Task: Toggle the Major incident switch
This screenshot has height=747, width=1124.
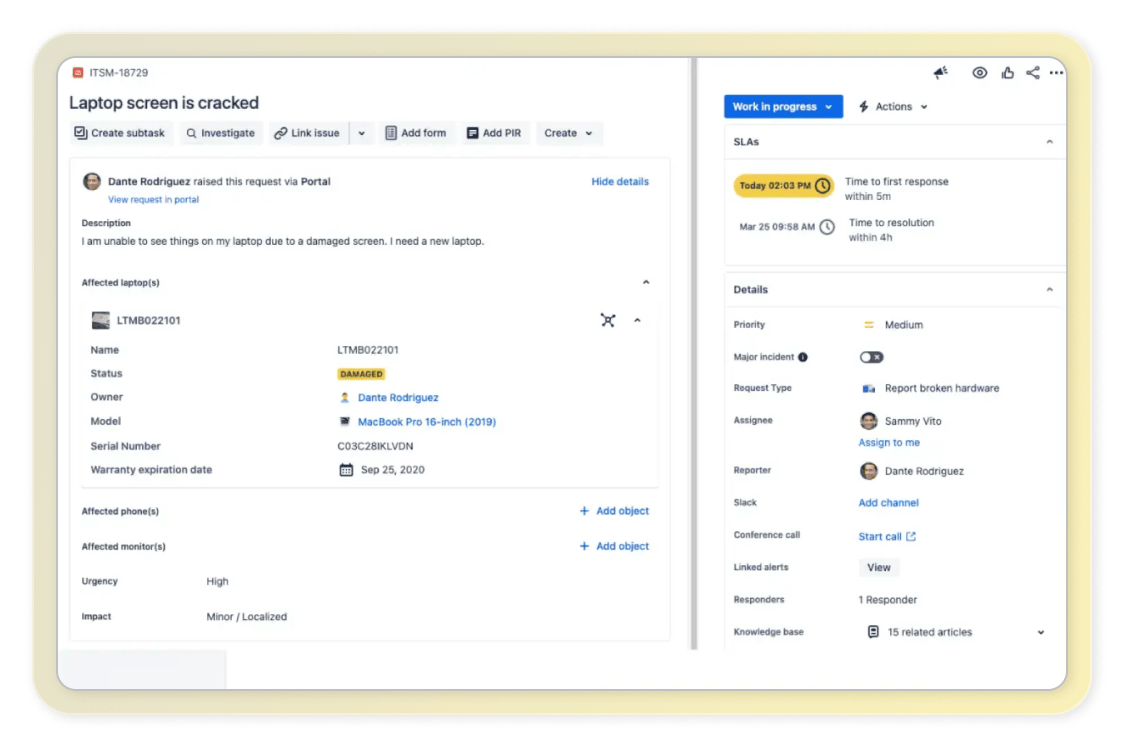Action: 871,357
